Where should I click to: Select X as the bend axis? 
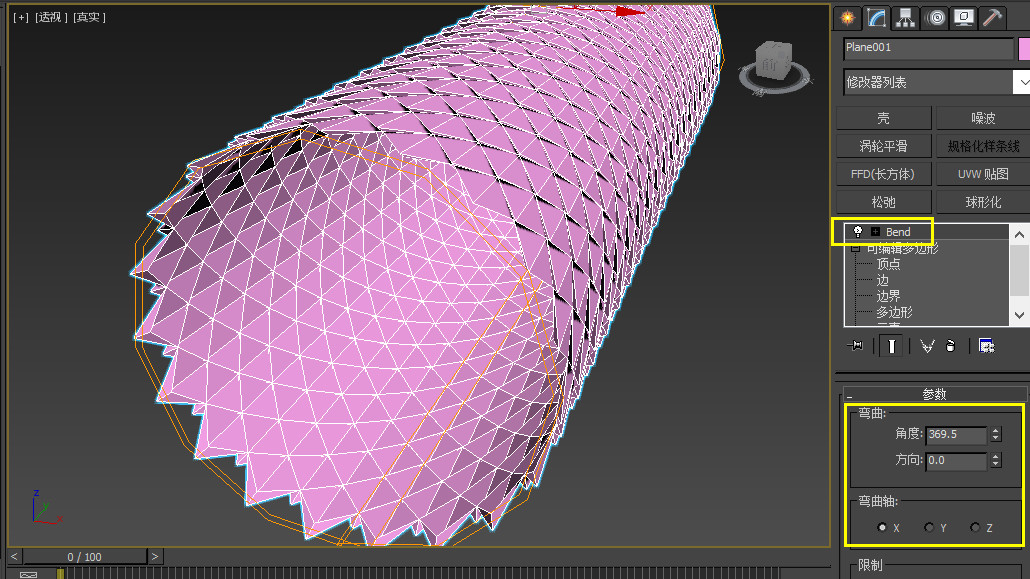point(882,527)
